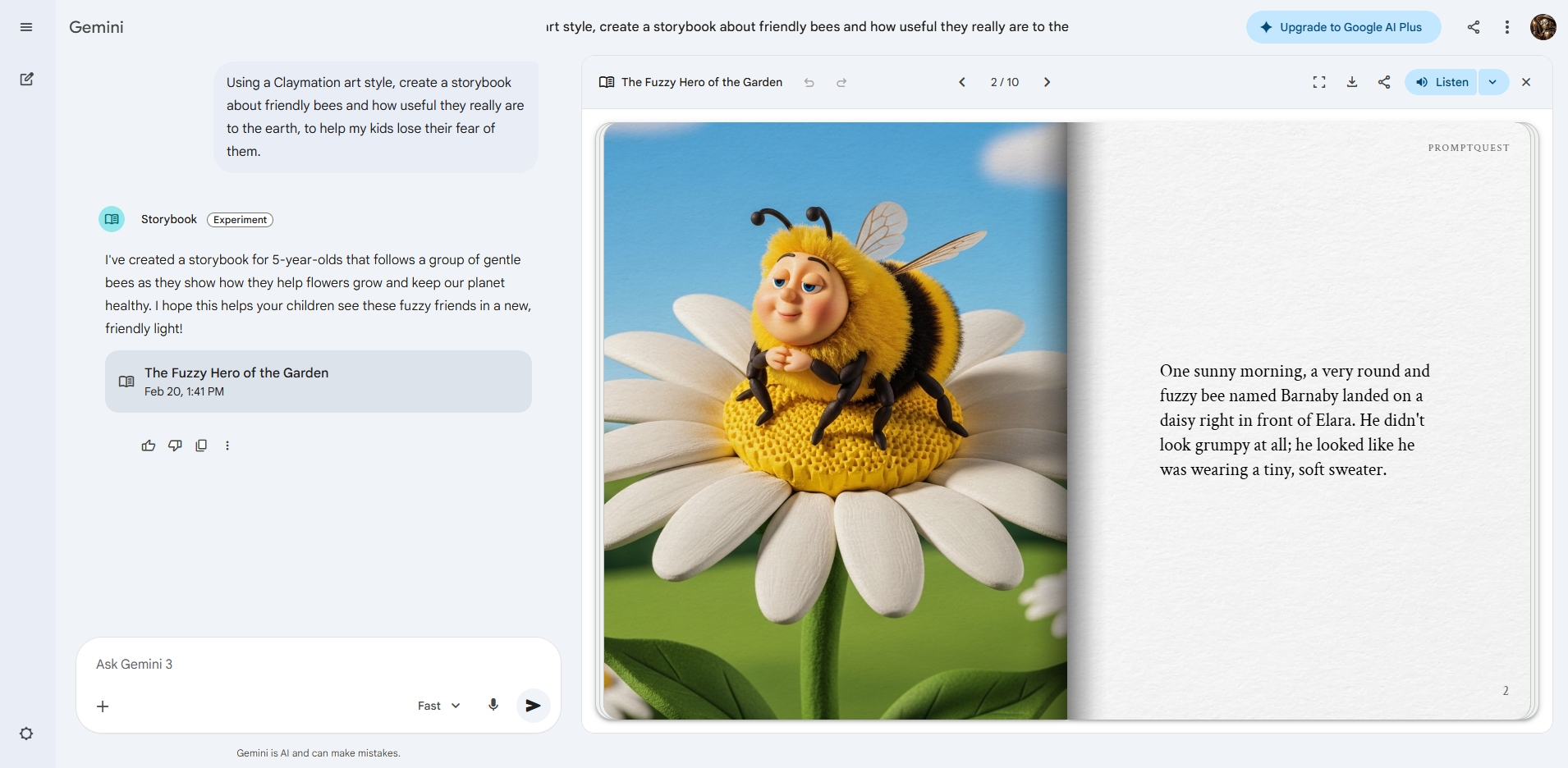Open the add attachment plus button

(103, 706)
